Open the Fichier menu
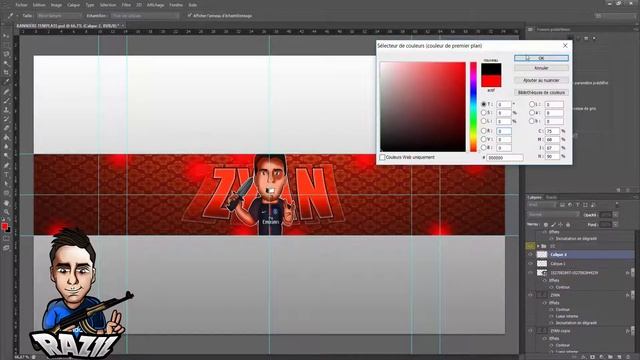The image size is (640, 360). [x=21, y=5]
